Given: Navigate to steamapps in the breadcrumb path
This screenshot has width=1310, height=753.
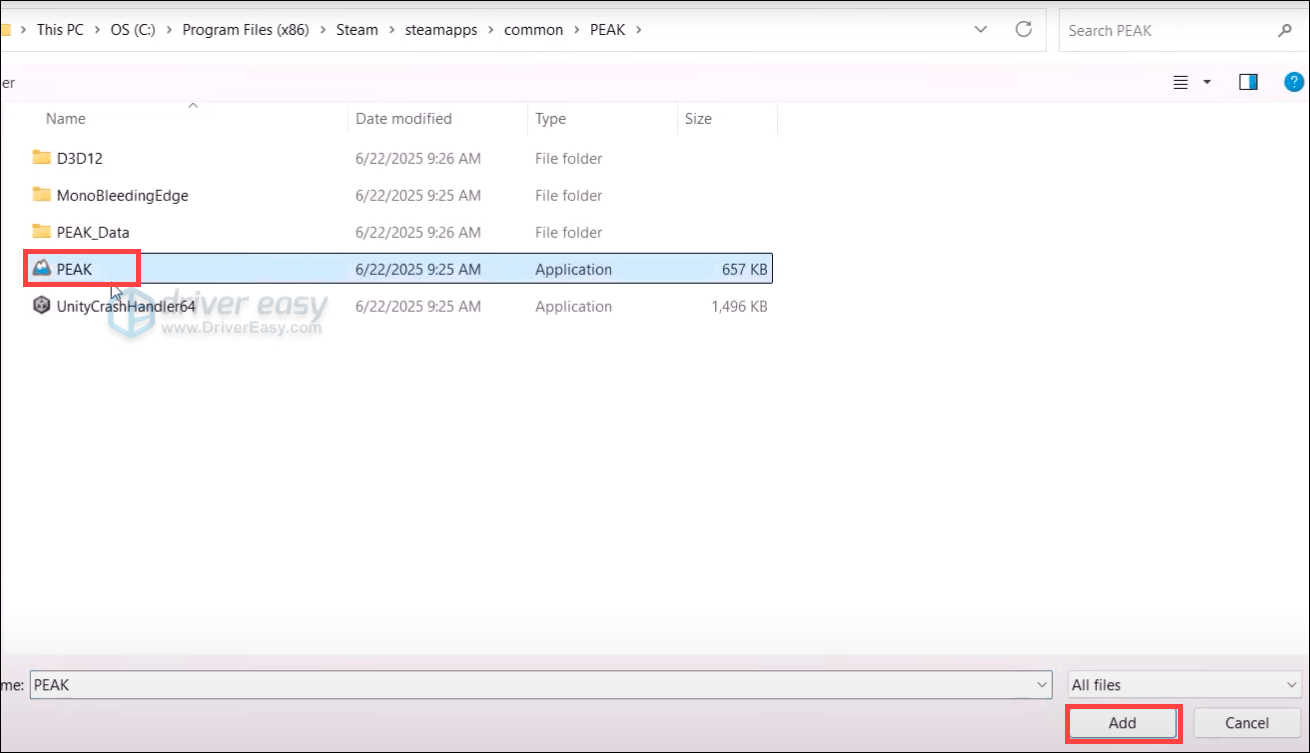Looking at the screenshot, I should (441, 30).
